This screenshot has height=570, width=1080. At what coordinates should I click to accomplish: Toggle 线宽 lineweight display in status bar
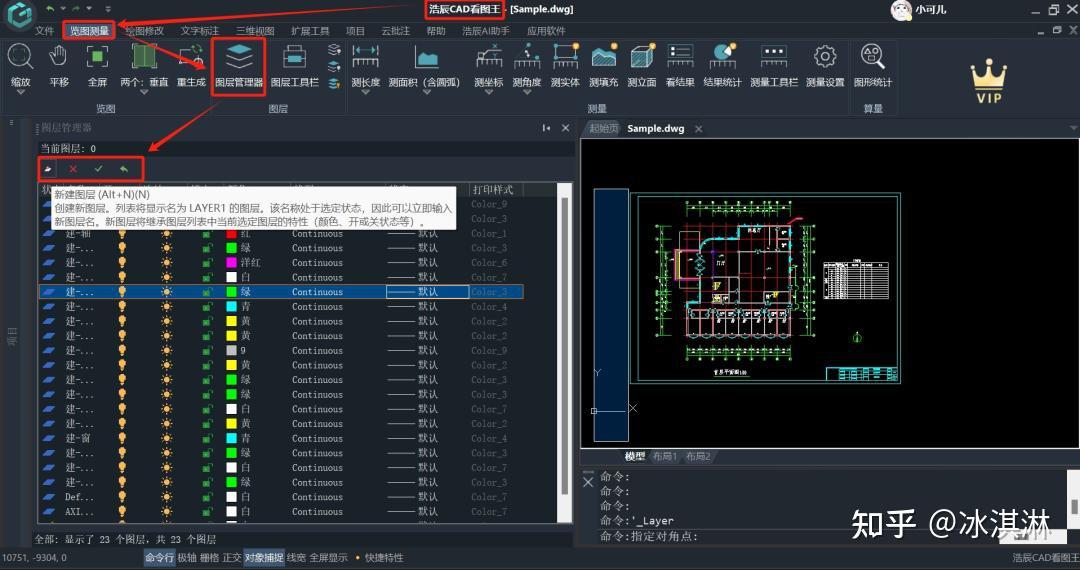295,558
